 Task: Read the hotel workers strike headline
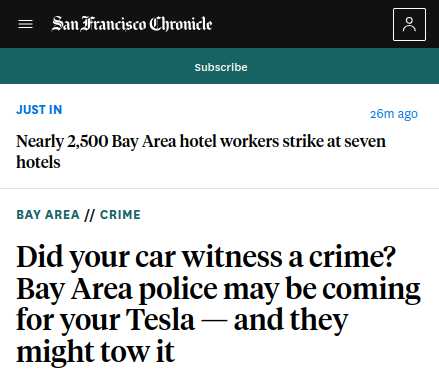coord(201,152)
